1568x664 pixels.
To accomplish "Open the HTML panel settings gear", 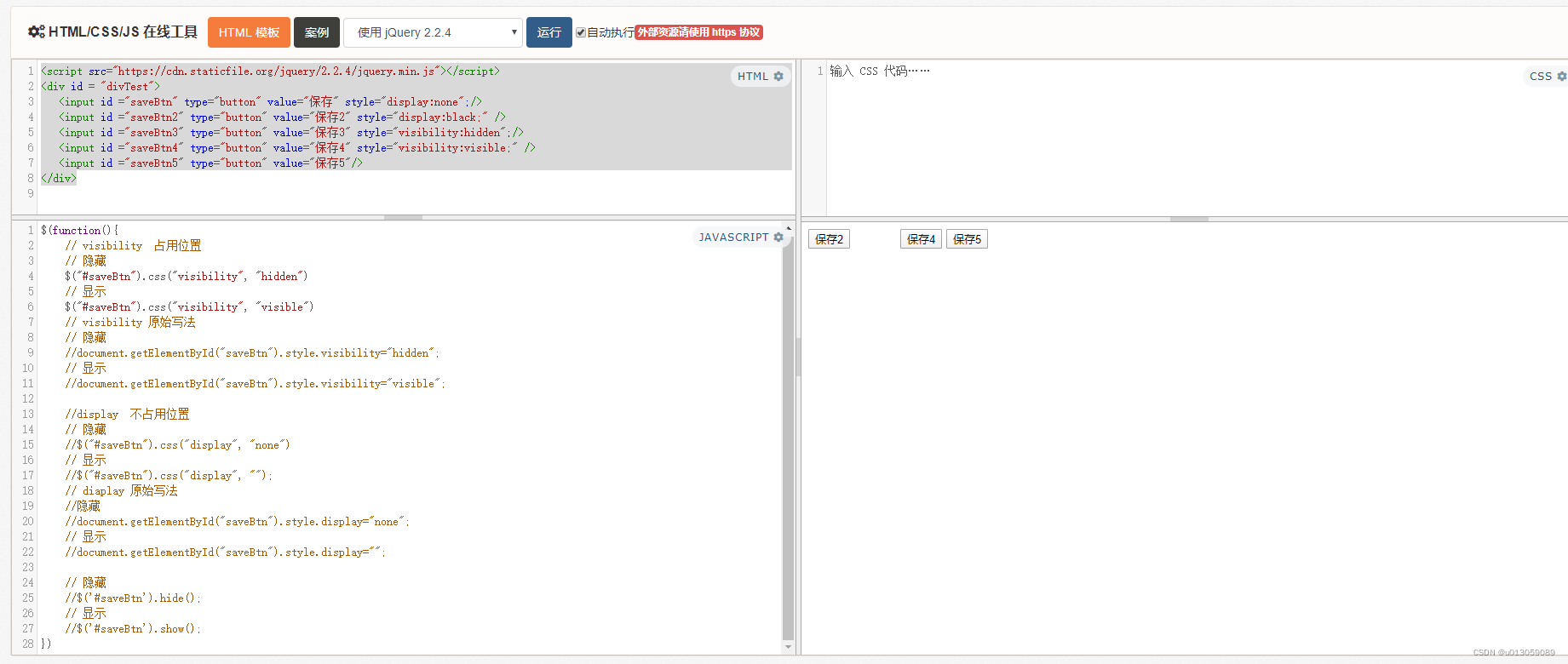I will tap(778, 76).
